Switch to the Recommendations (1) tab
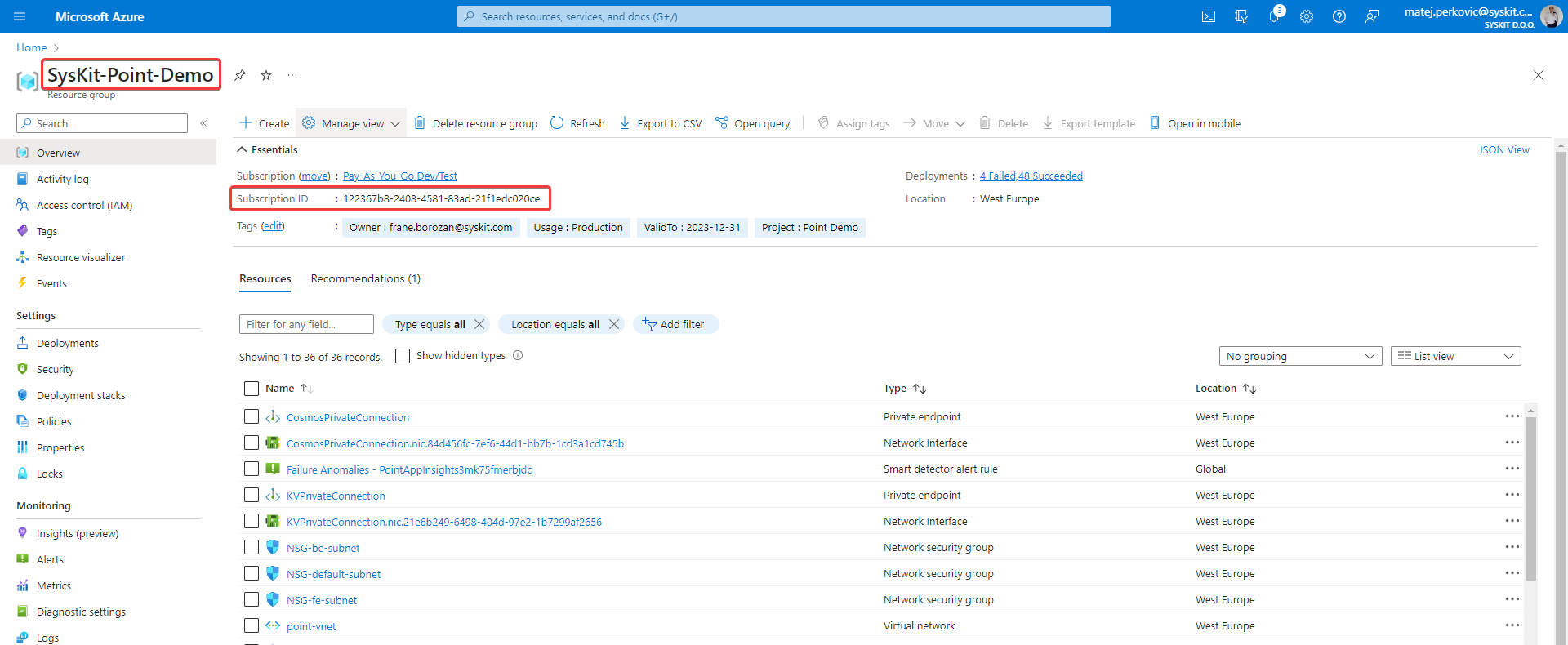The image size is (1568, 645). 365,279
